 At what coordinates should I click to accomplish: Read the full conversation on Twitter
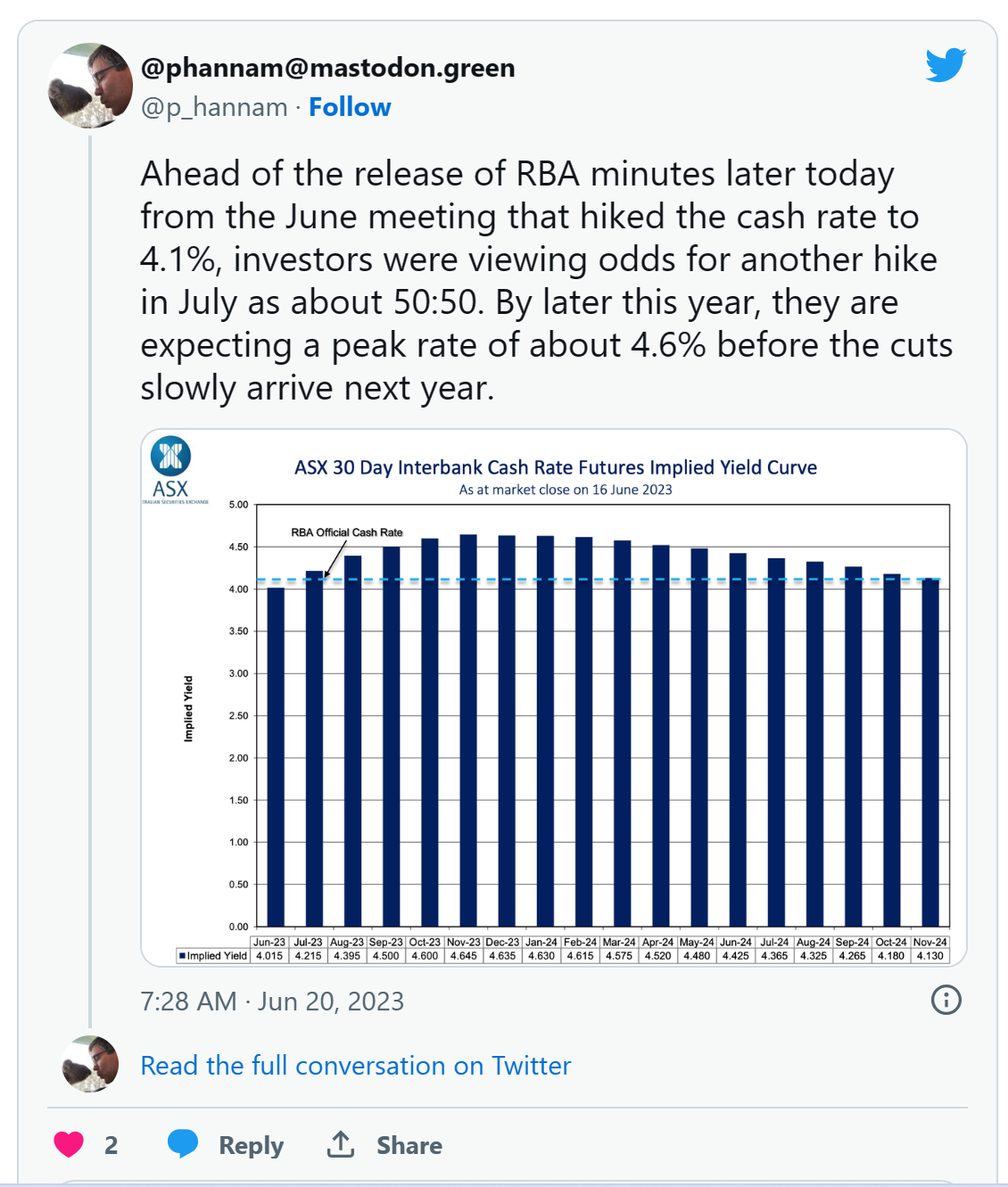pos(356,1066)
